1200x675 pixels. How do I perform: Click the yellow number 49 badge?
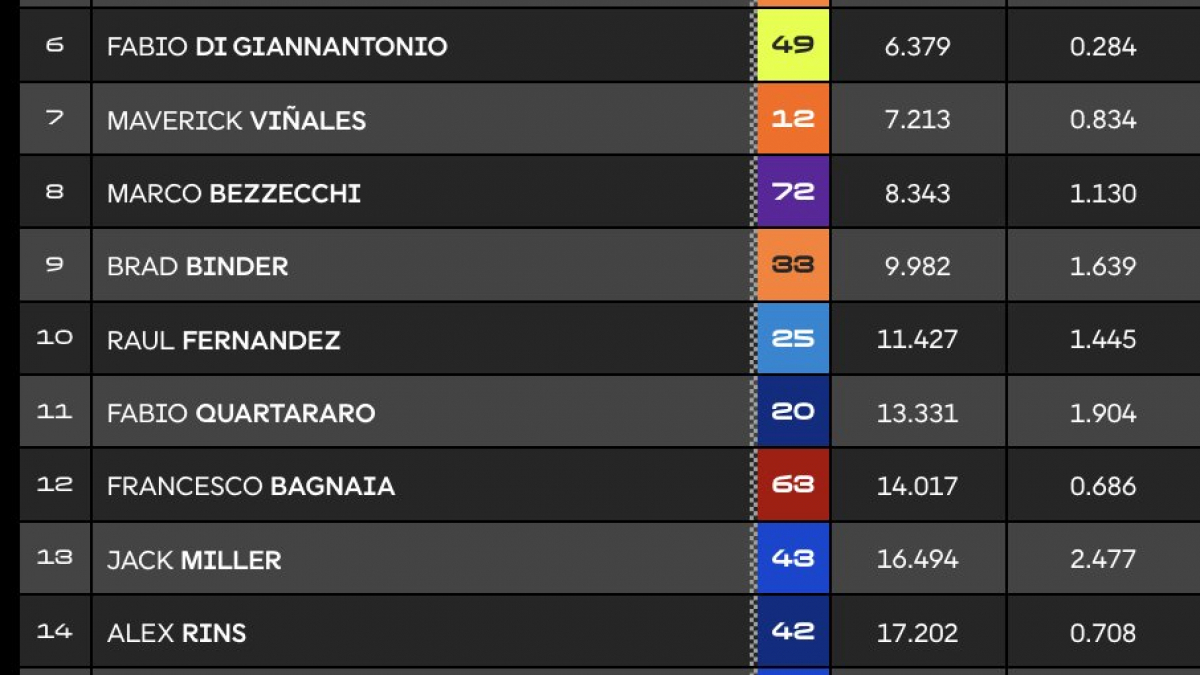pos(793,45)
